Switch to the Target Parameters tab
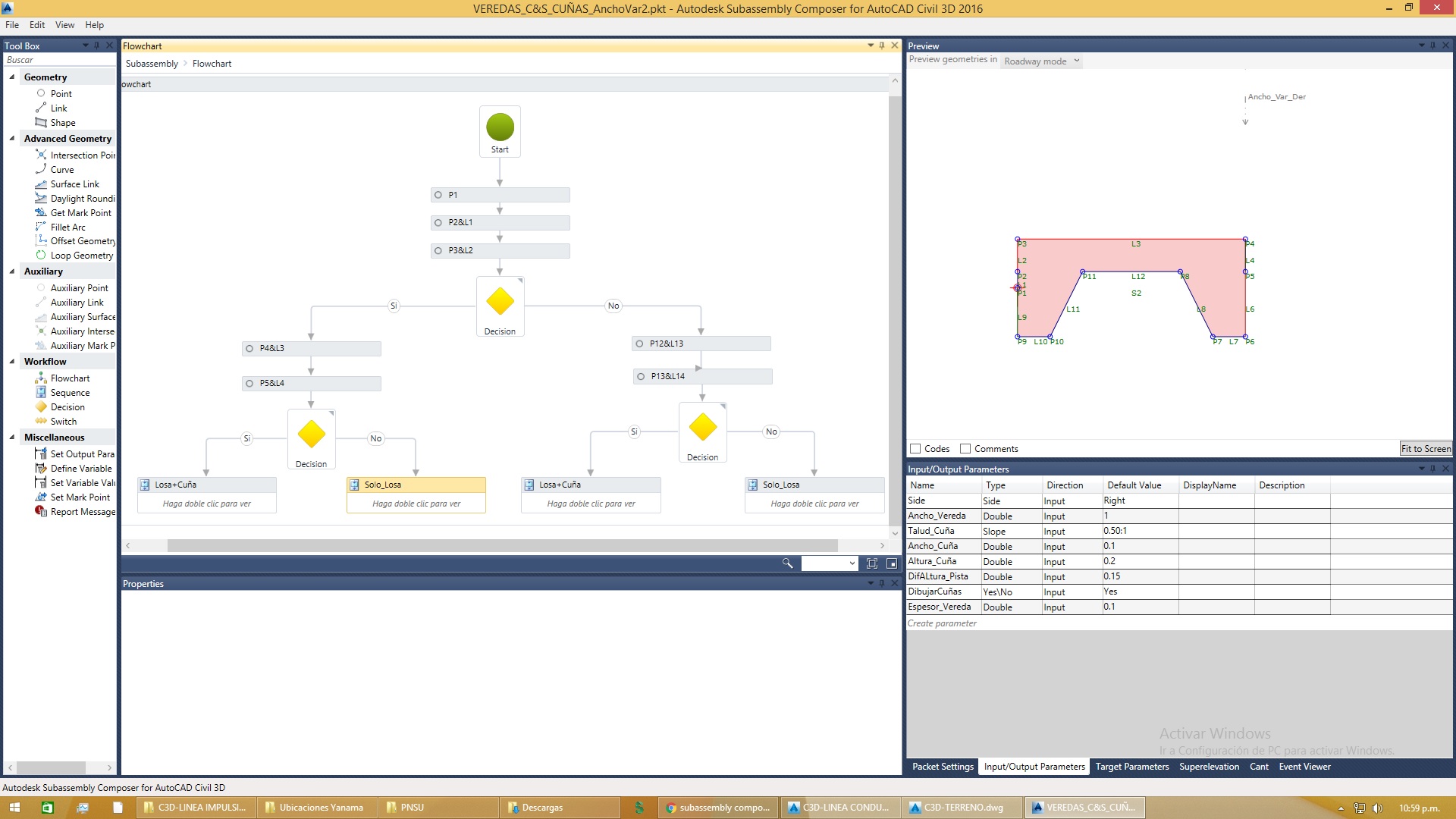This screenshot has height=819, width=1456. pos(1132,767)
